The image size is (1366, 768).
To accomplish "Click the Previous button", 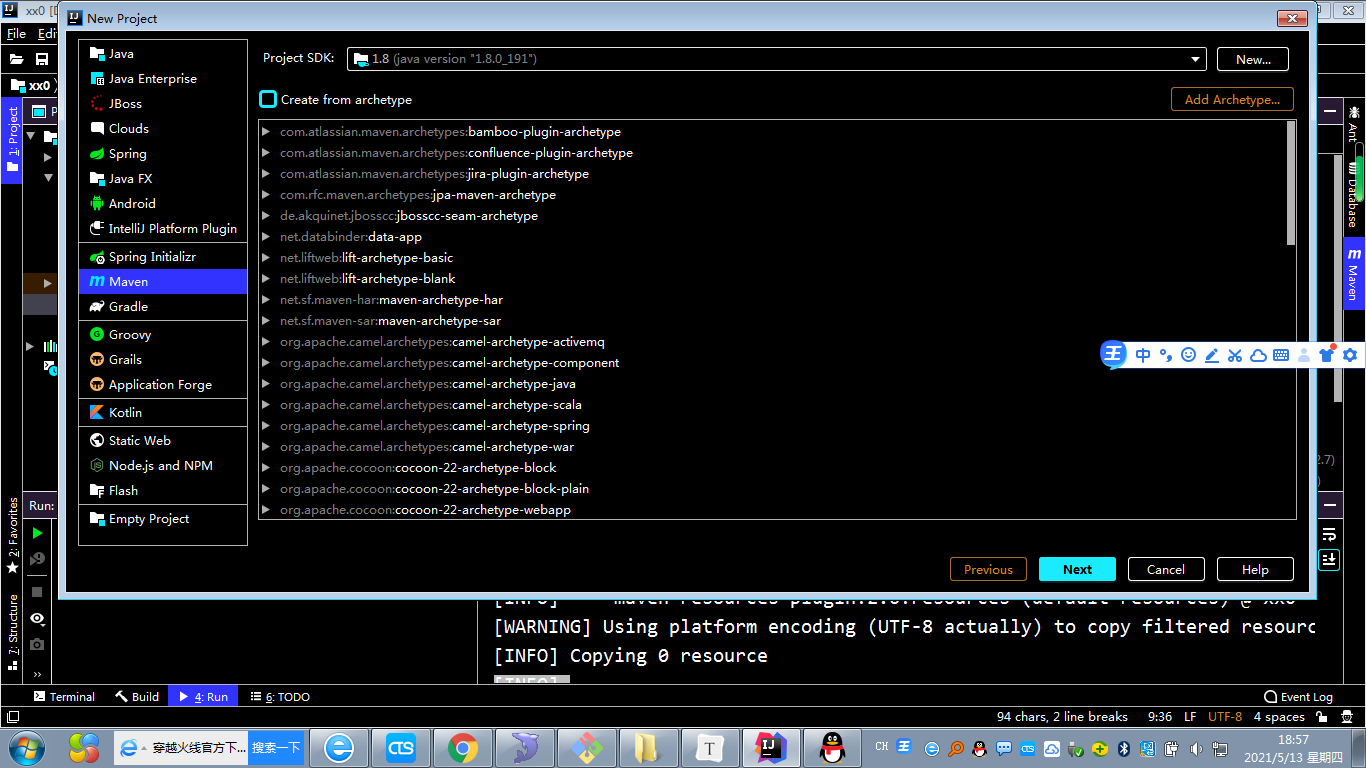I will coord(988,569).
